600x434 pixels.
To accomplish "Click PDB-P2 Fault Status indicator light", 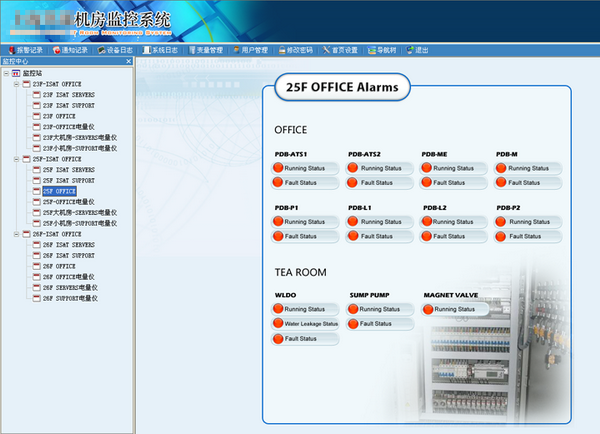I will (501, 236).
